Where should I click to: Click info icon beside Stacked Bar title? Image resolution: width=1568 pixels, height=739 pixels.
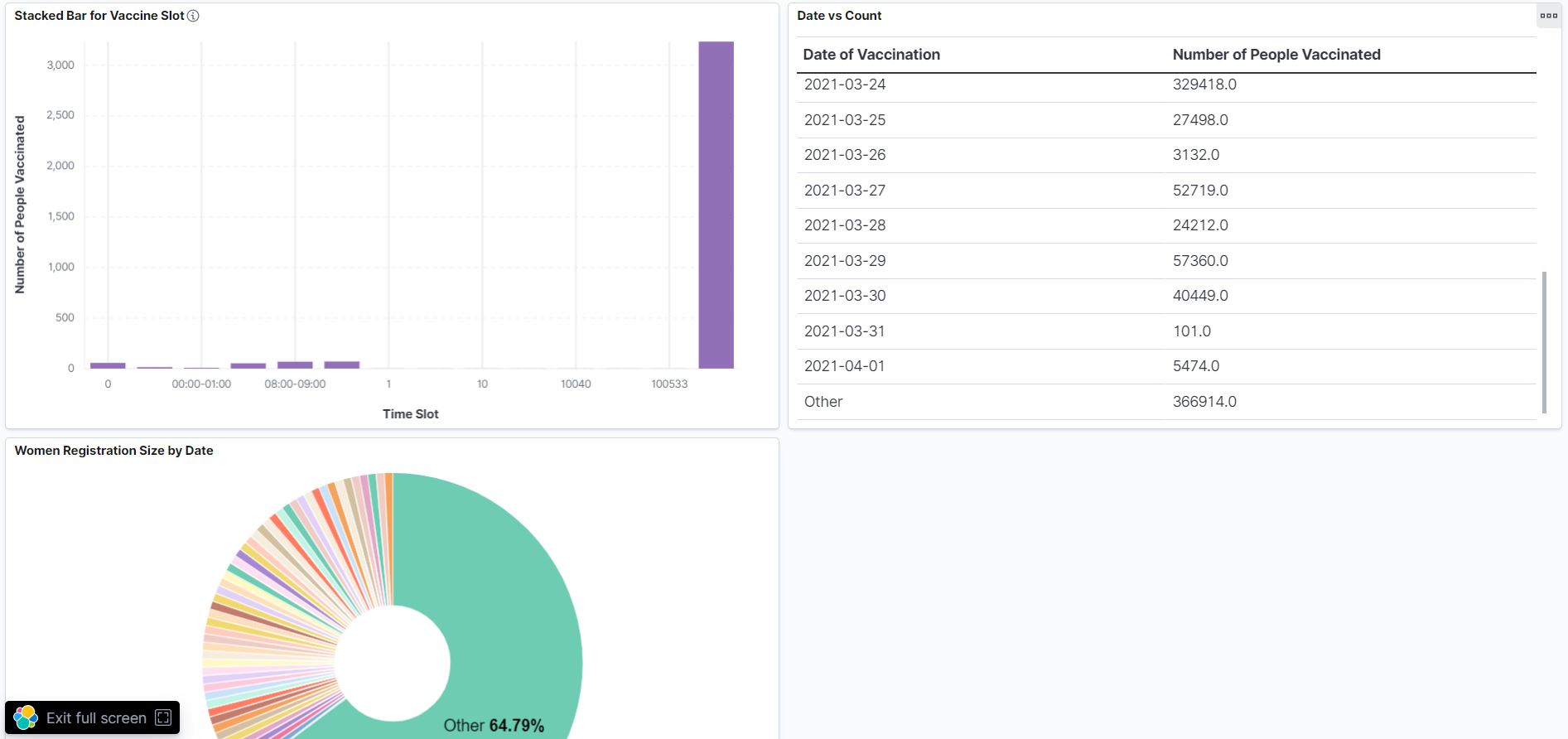[193, 16]
